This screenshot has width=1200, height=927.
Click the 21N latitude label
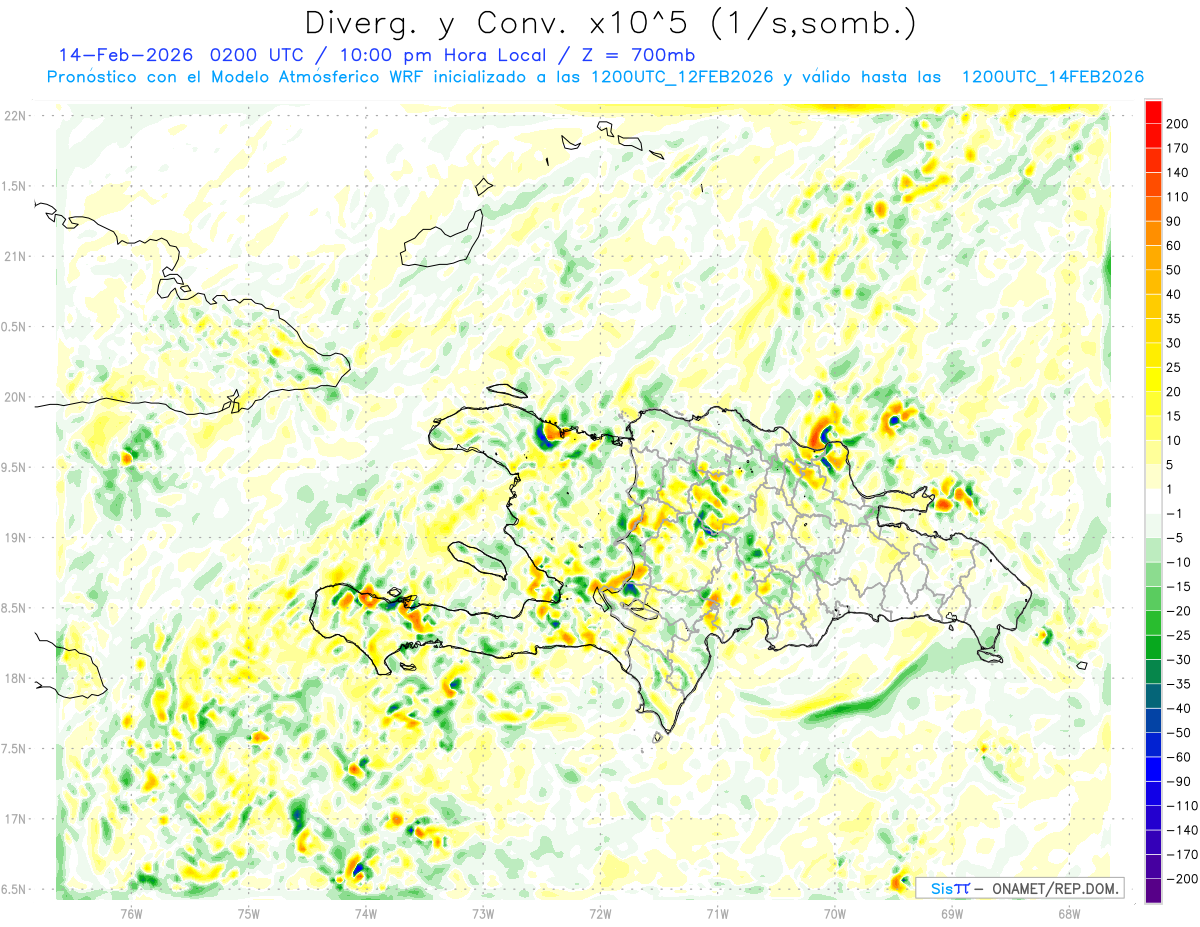[x=14, y=257]
